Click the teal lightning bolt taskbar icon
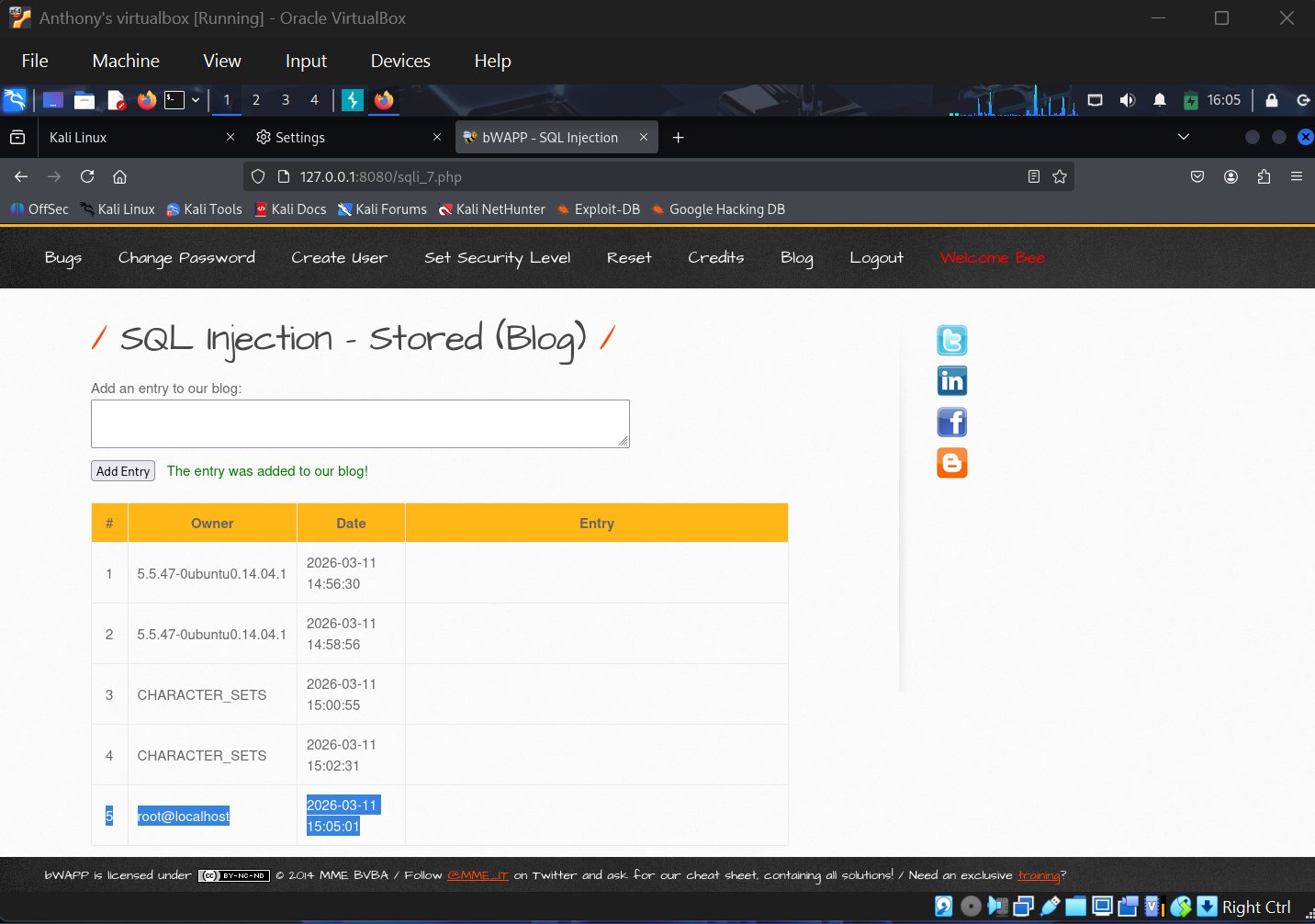Screen dimensions: 1315x924 point(353,100)
